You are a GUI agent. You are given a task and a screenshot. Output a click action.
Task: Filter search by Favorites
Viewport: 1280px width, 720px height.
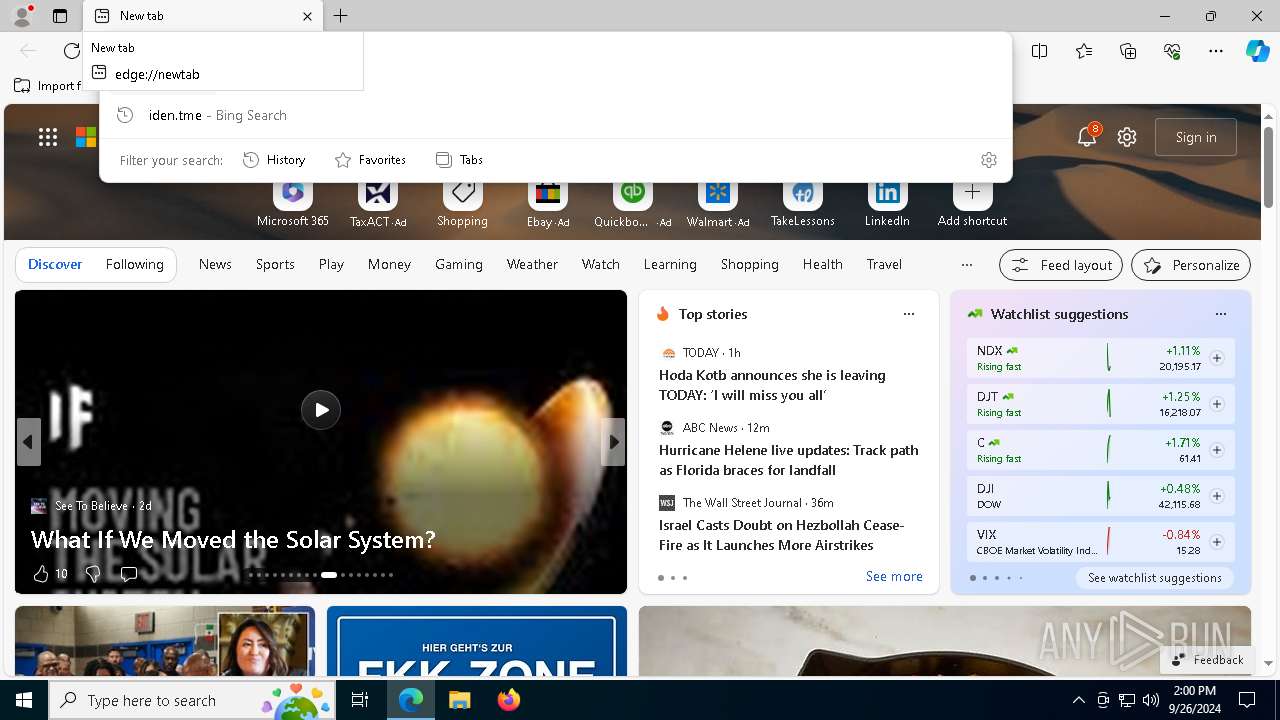point(370,160)
